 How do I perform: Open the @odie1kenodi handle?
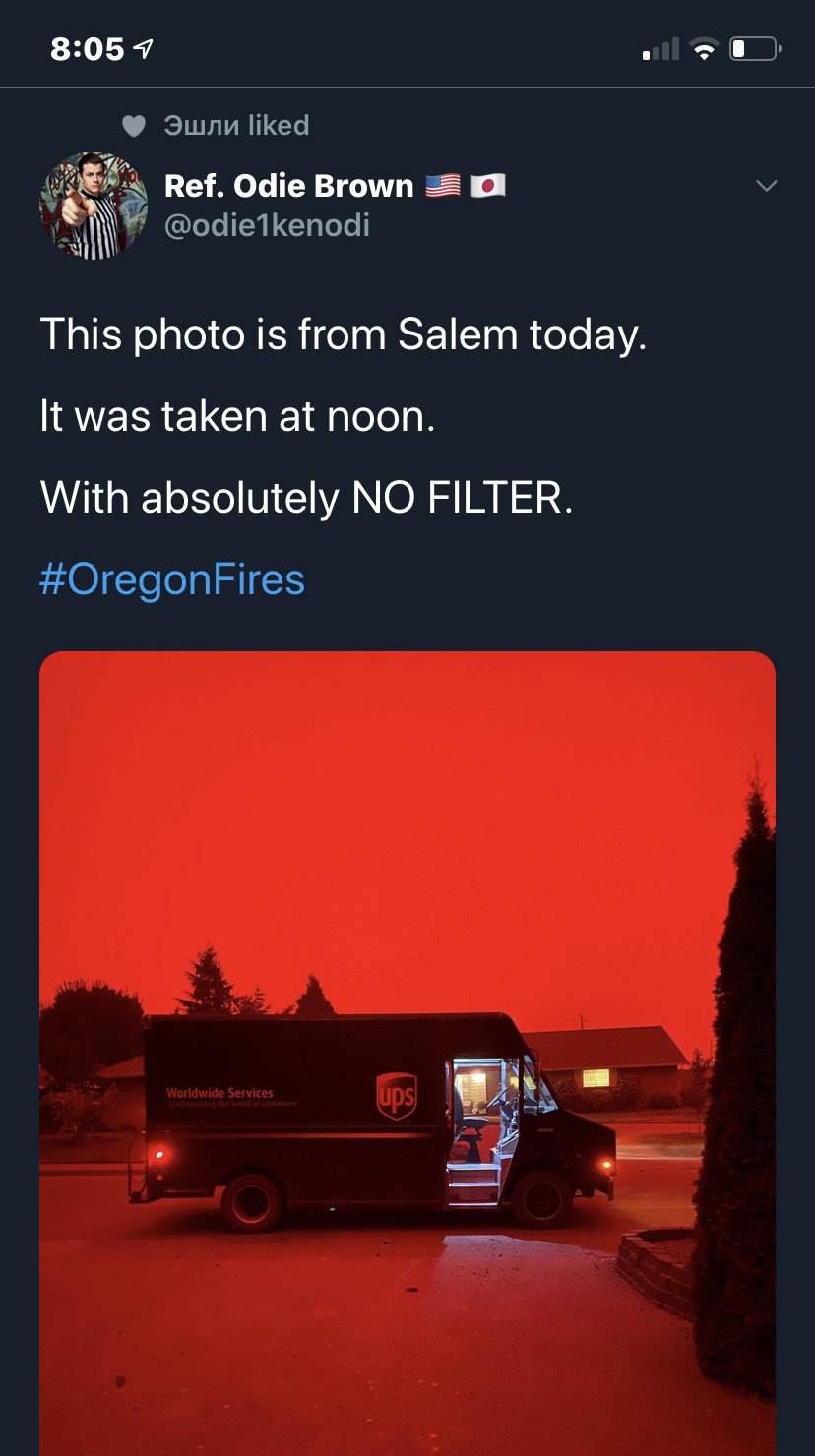coord(267,225)
